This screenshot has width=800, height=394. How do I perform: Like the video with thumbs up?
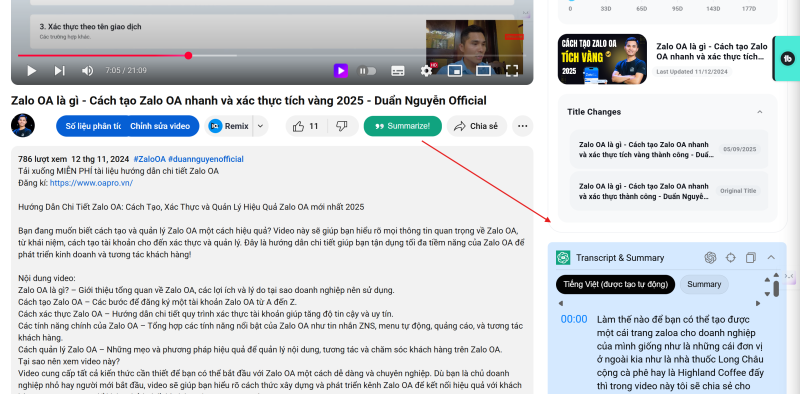pyautogui.click(x=305, y=126)
